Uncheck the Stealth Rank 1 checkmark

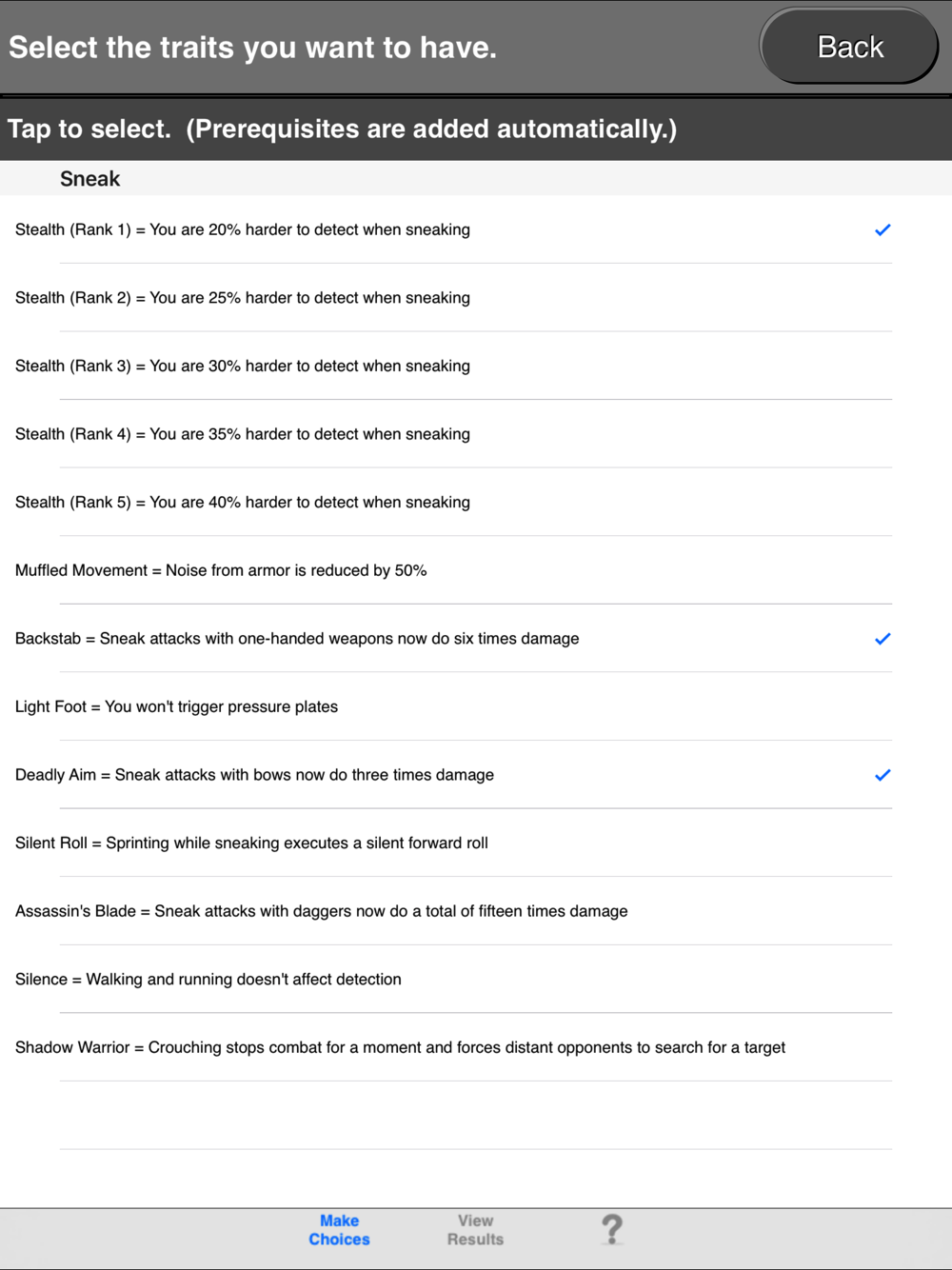pyautogui.click(x=883, y=229)
